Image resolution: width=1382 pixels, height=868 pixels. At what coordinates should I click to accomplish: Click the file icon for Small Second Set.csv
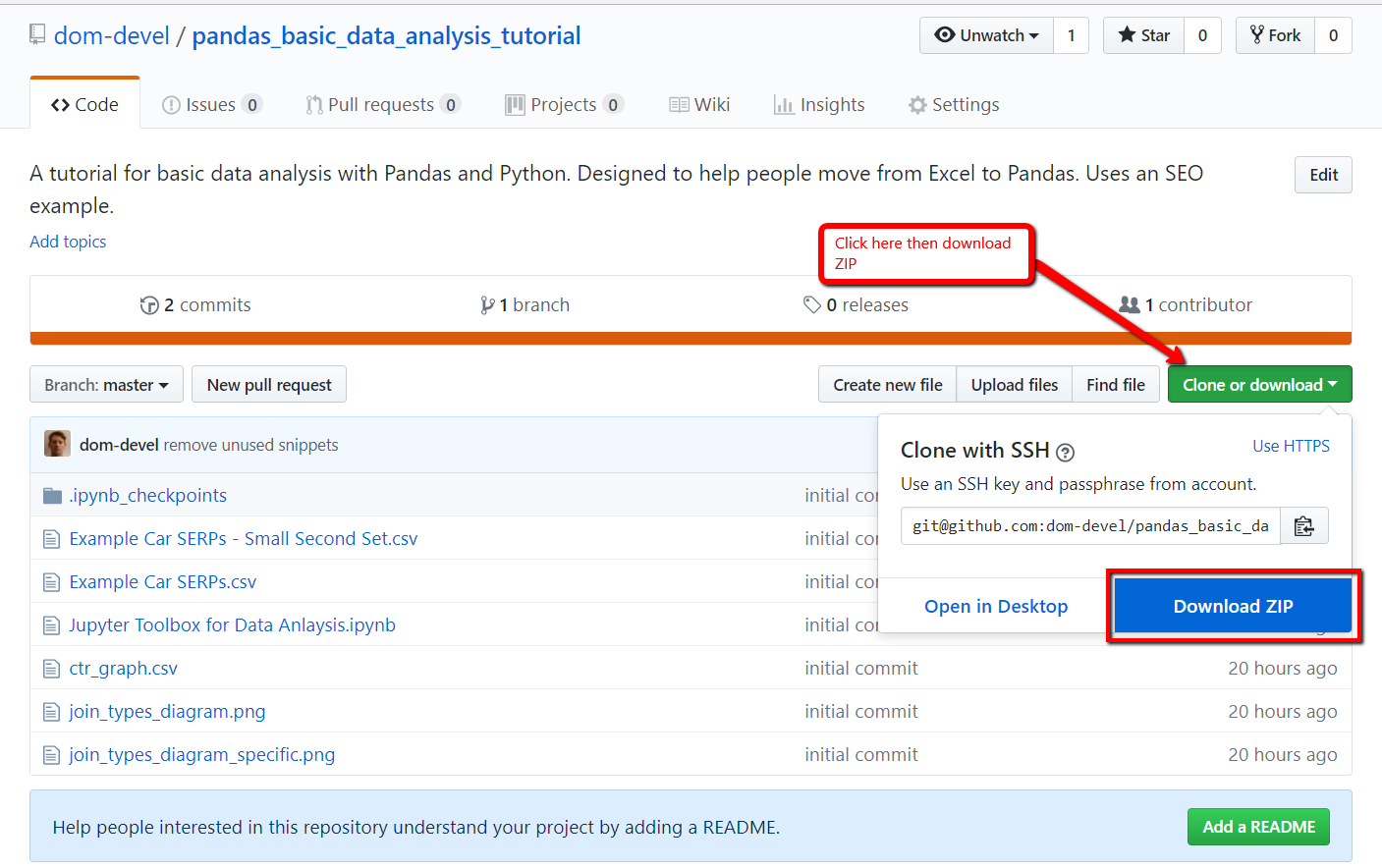tap(51, 539)
